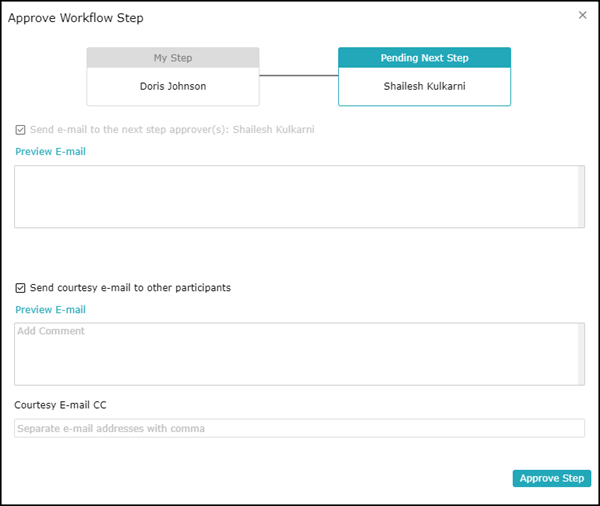Click the Shailesh Kulkarni step box
The height and width of the screenshot is (506, 600).
coord(424,86)
